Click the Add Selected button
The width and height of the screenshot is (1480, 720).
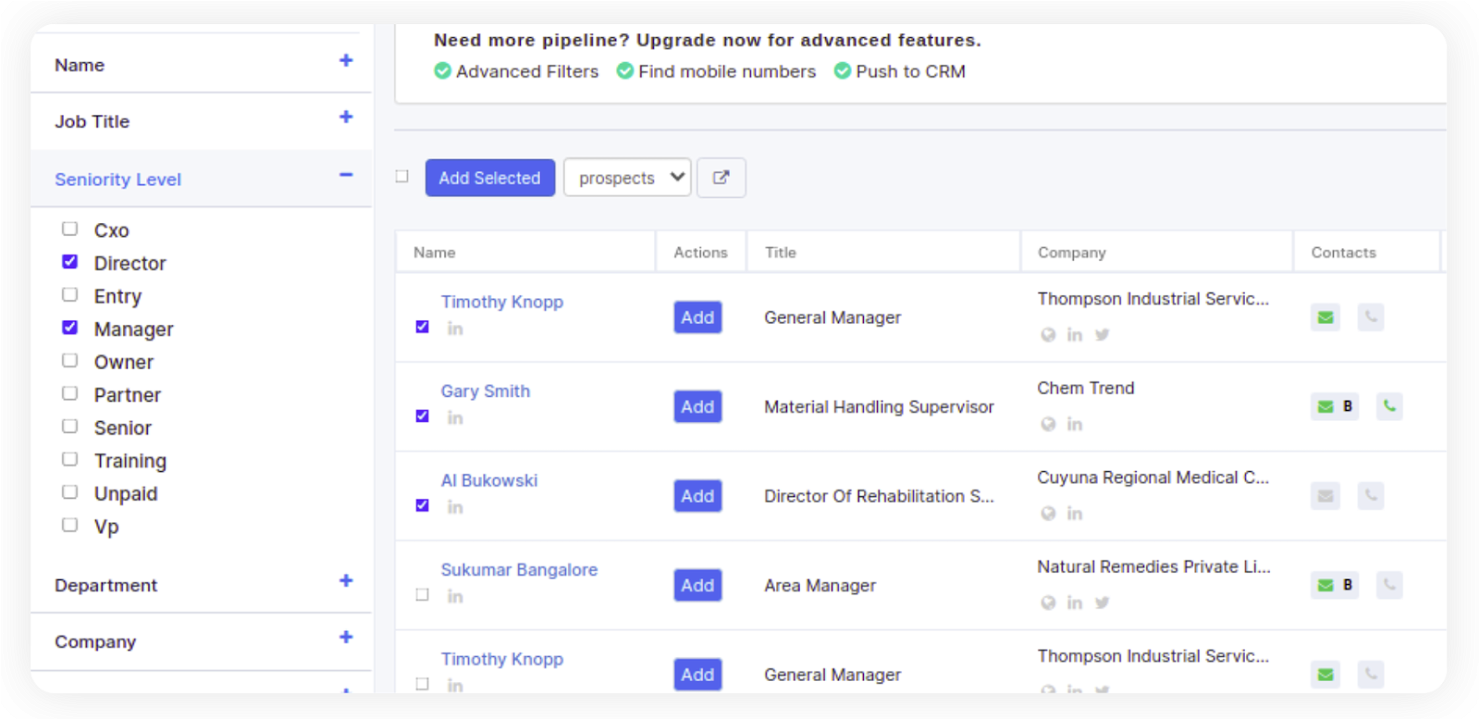(x=490, y=177)
